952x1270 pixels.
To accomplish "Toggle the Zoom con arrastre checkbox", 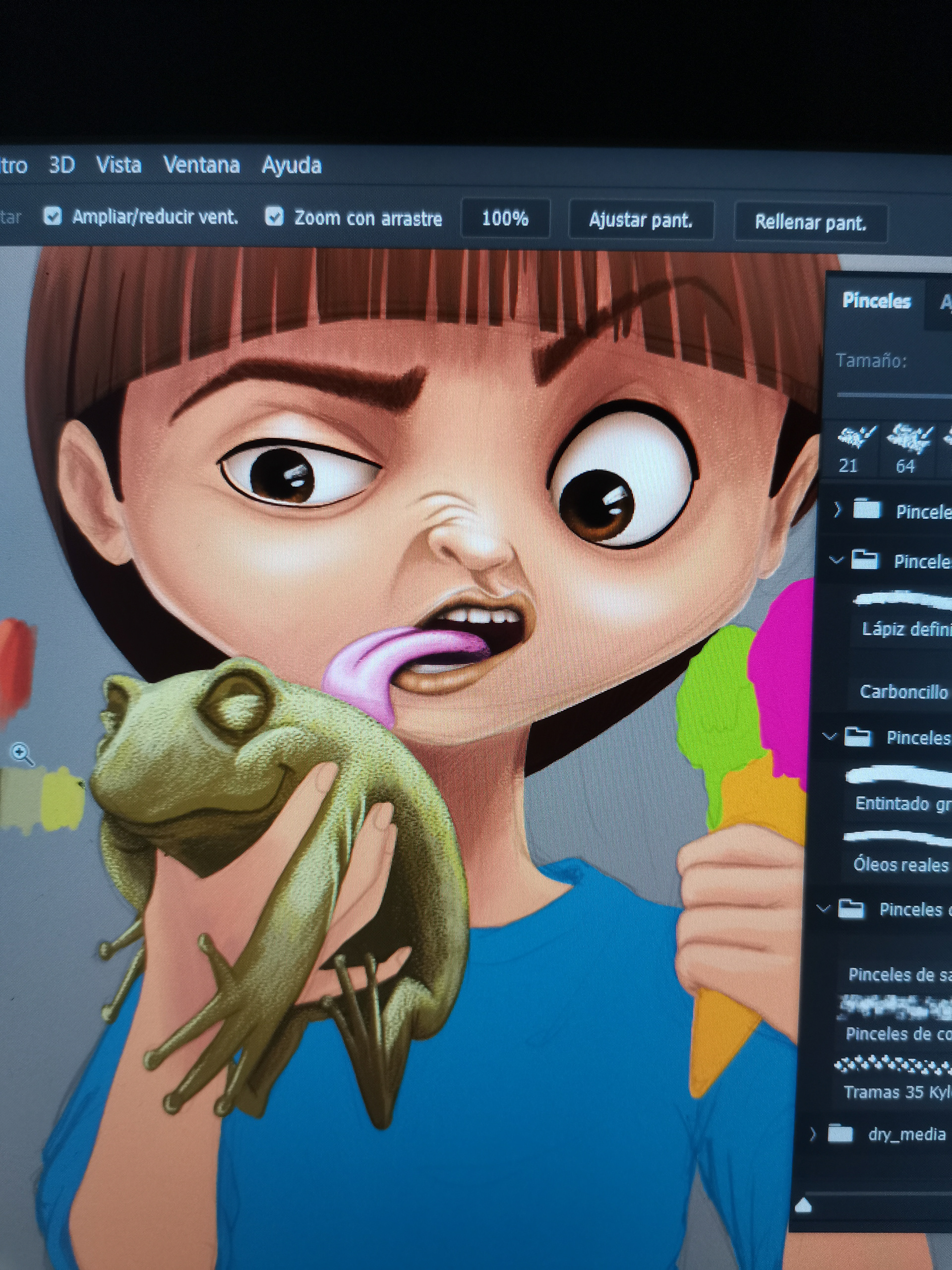I will 274,216.
